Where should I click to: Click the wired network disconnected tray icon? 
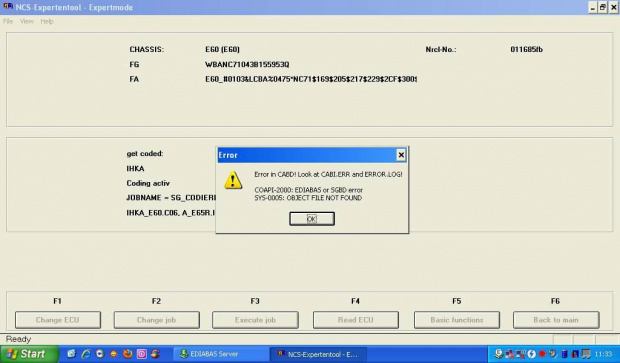pos(510,354)
